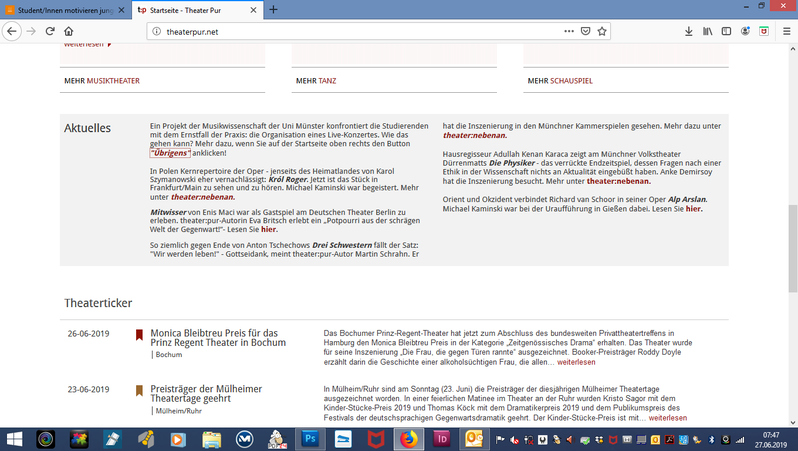This screenshot has height=451, width=798.
Task: Open the Library bookshelf icon
Action: (x=707, y=31)
